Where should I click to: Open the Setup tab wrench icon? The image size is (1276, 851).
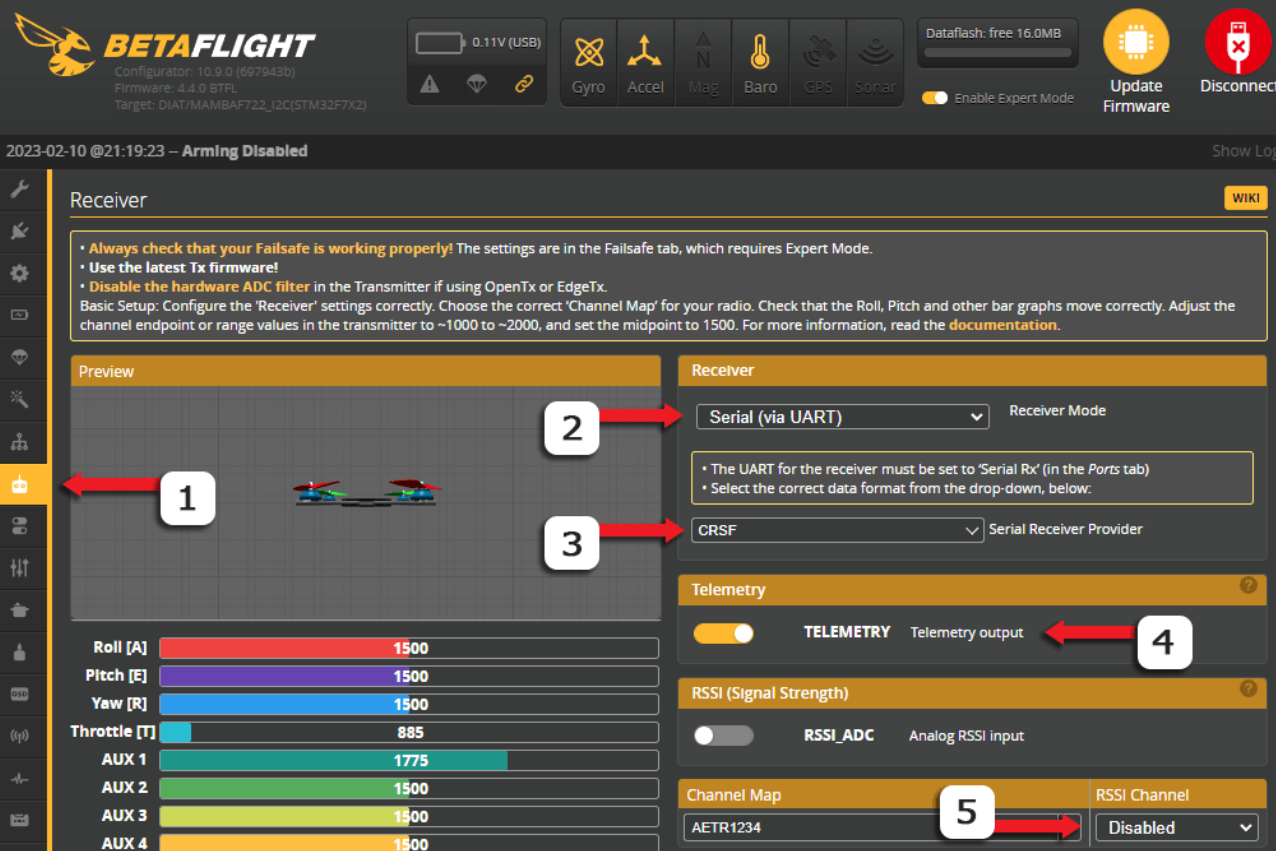(20, 189)
